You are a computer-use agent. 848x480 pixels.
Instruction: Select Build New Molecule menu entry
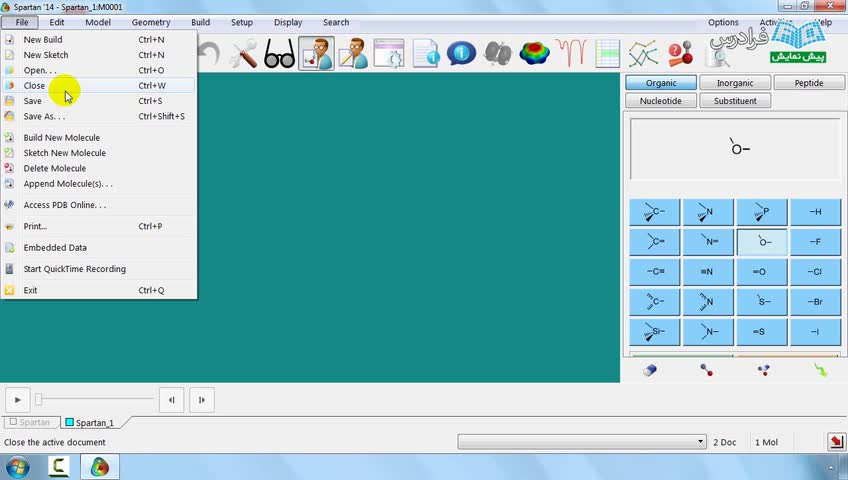click(98, 137)
